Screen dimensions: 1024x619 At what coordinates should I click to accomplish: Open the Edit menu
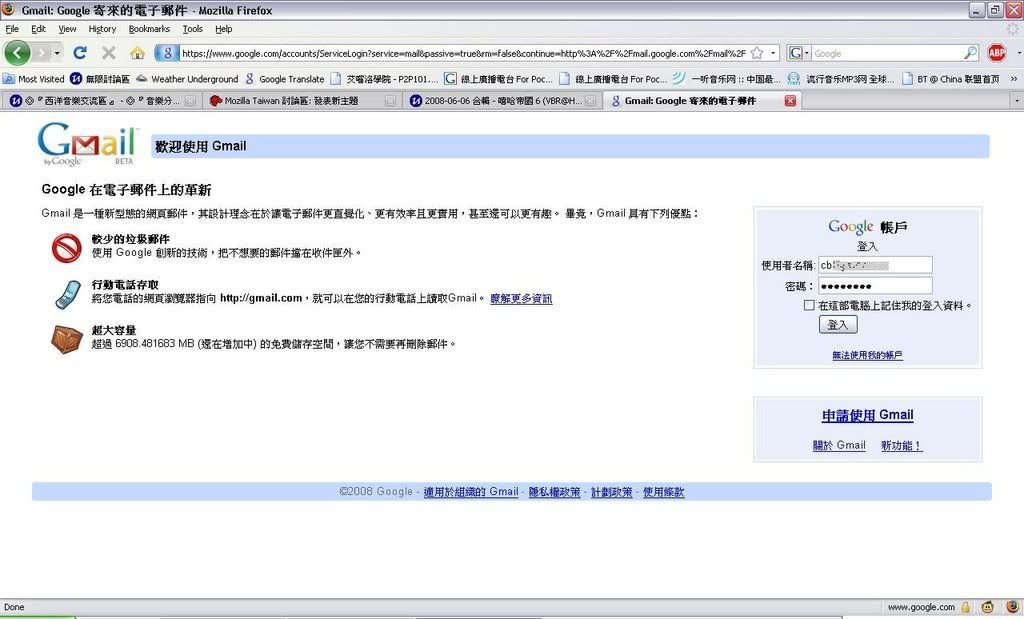39,29
